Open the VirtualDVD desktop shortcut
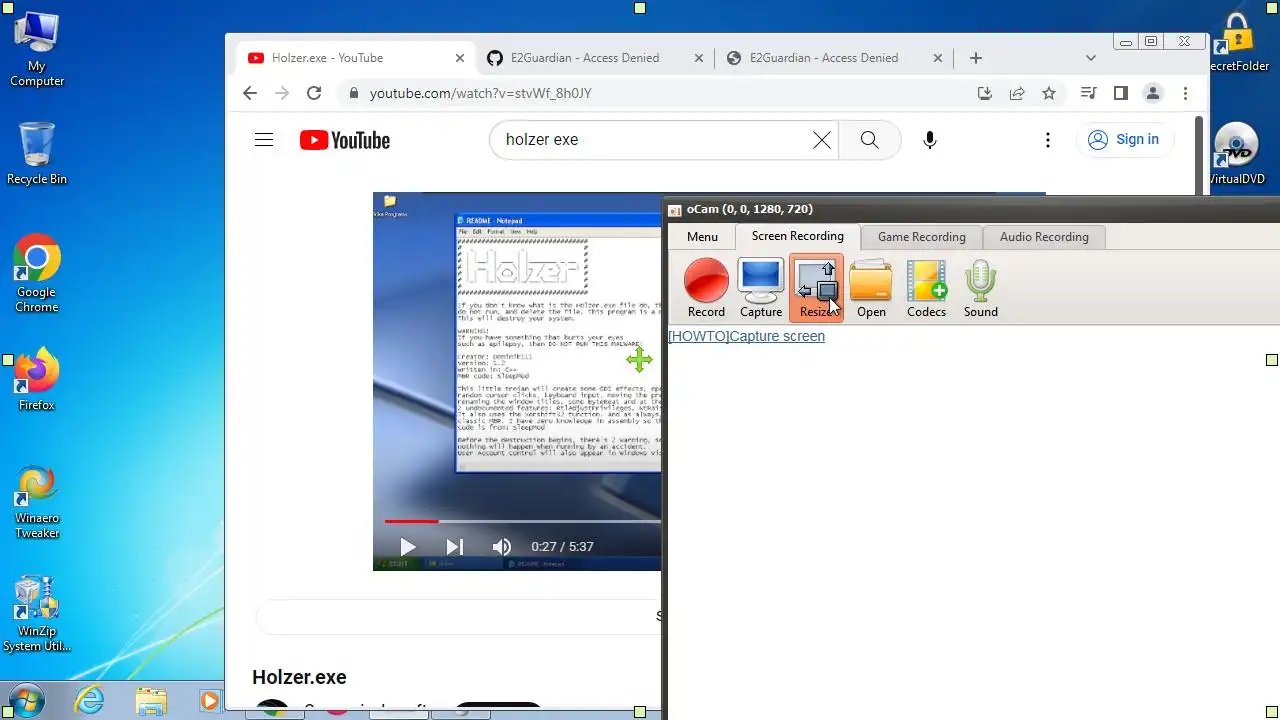Screen dimensions: 1280x720 click(x=1238, y=154)
